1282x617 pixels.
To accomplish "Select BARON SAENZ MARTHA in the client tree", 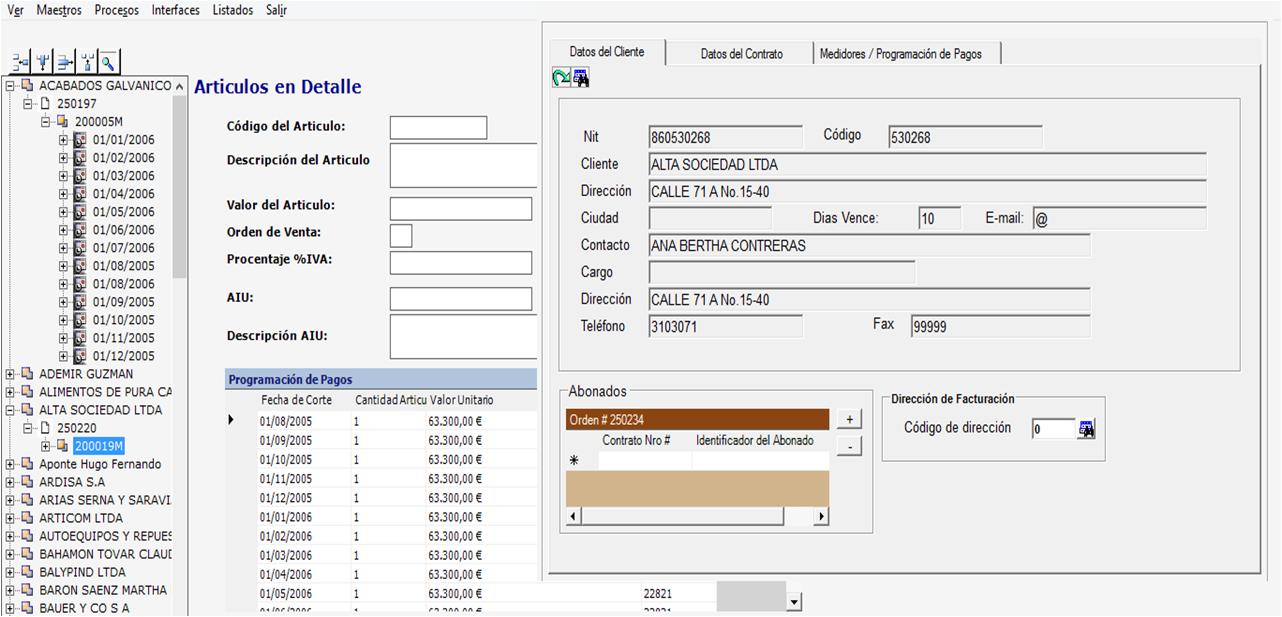I will point(103,590).
